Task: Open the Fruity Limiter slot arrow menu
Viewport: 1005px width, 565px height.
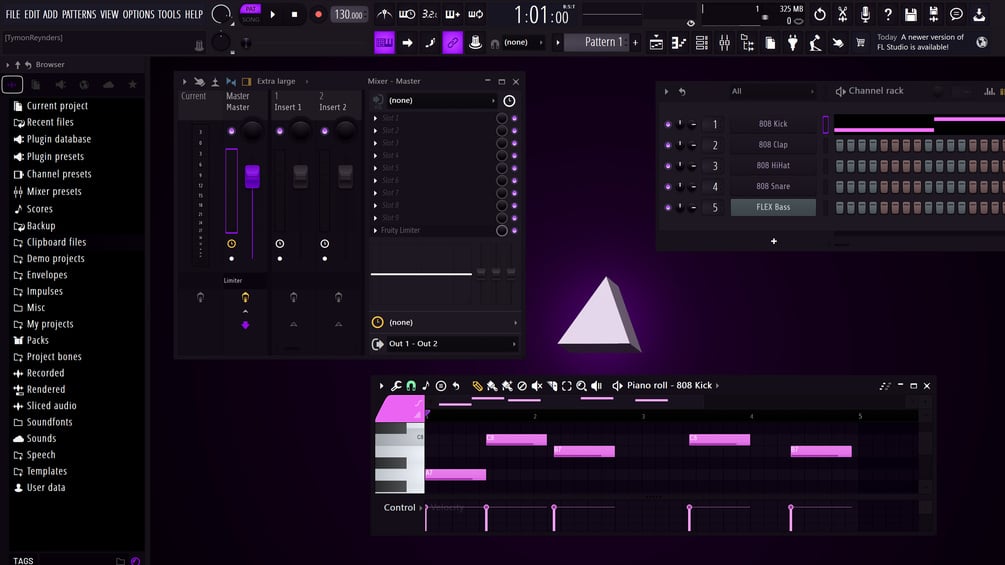Action: (376, 231)
